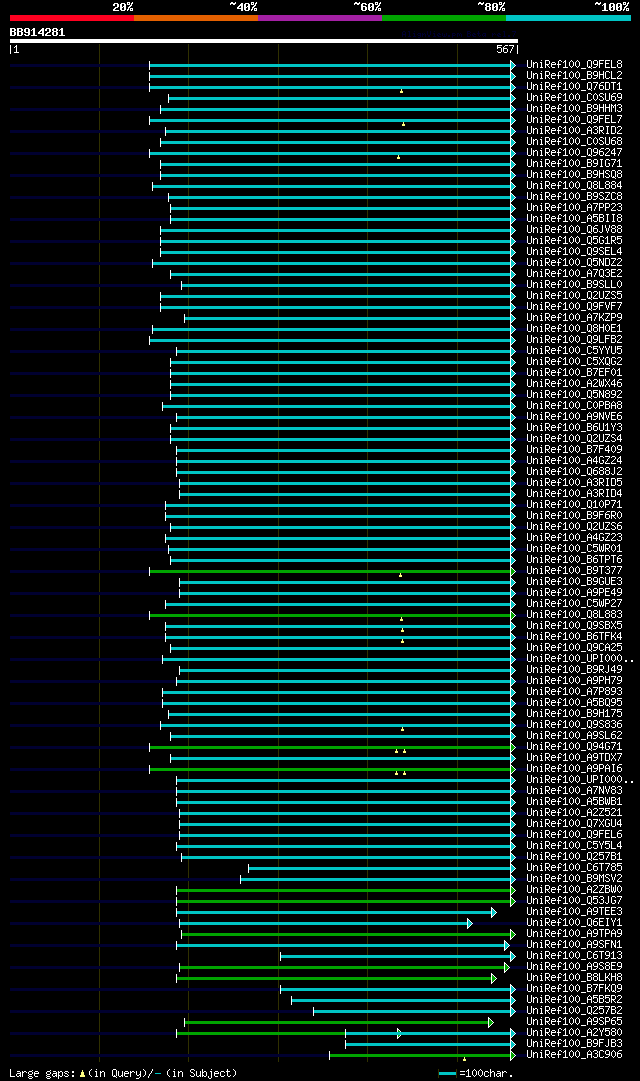
Task: Select hit label UniRef100_B9IG71
Action: 574,164
